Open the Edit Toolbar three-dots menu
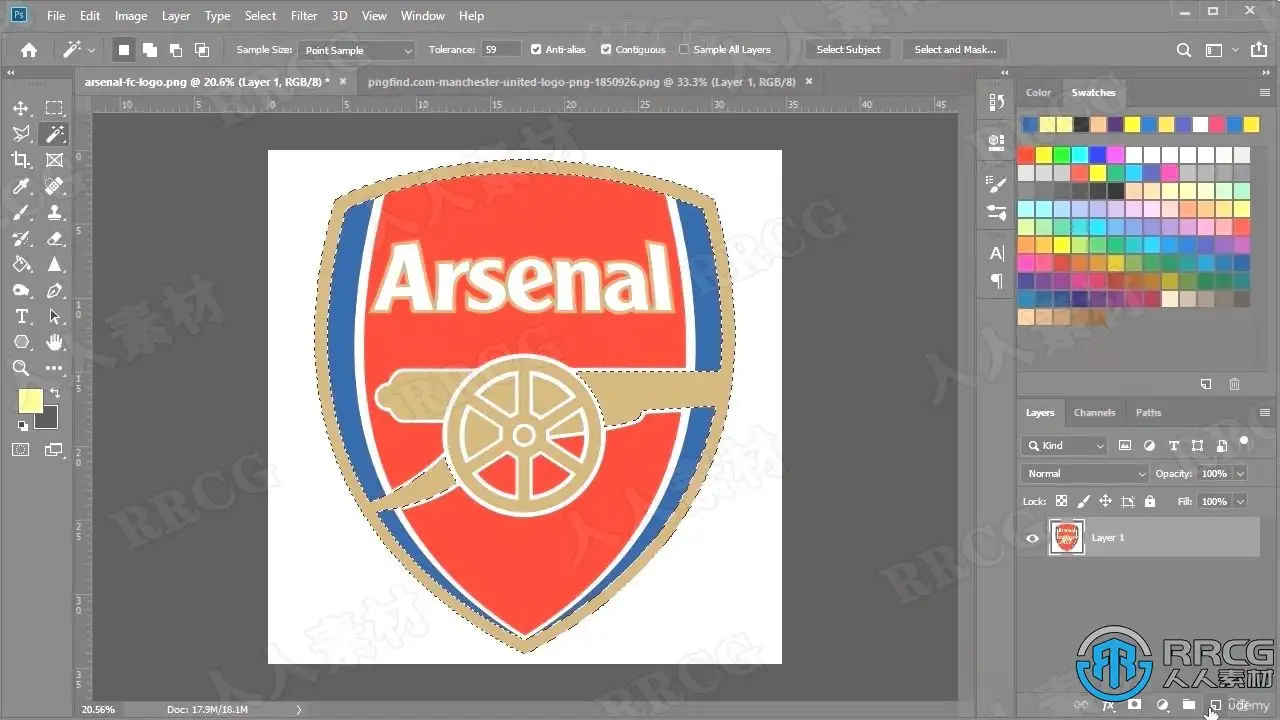The height and width of the screenshot is (720, 1280). 54,369
